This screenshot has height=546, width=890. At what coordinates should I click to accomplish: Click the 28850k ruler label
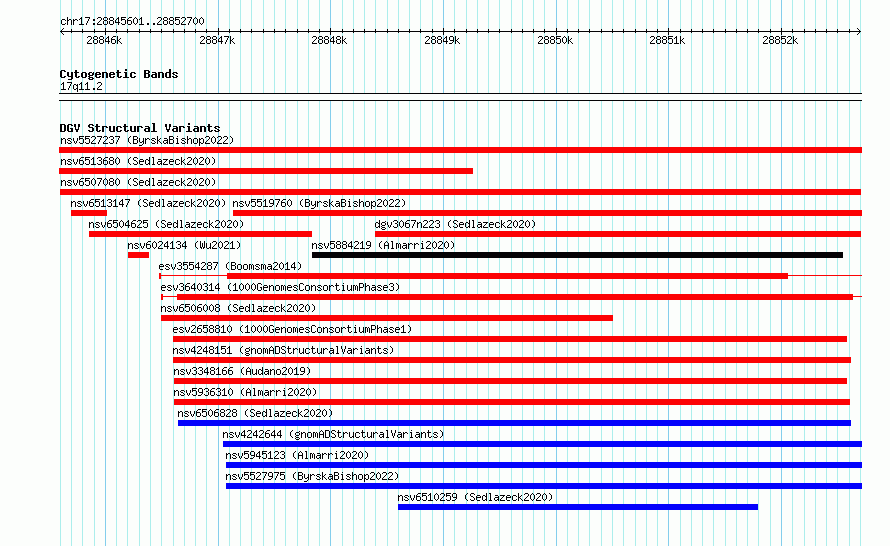(555, 40)
